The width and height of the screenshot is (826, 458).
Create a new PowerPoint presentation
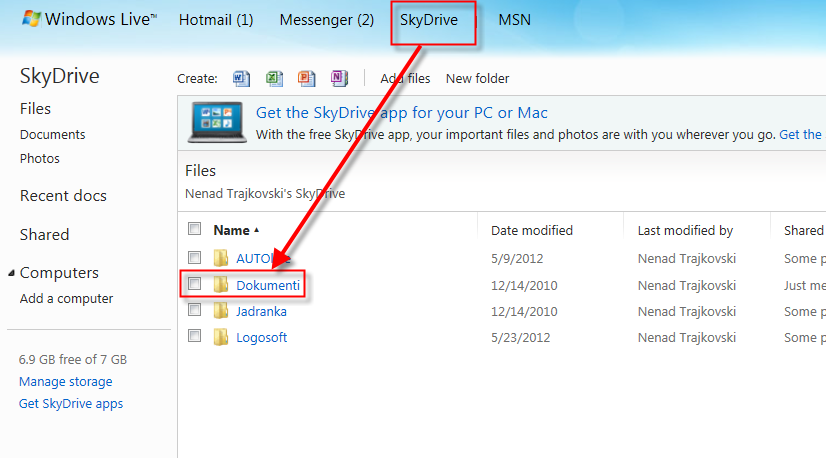coord(306,78)
